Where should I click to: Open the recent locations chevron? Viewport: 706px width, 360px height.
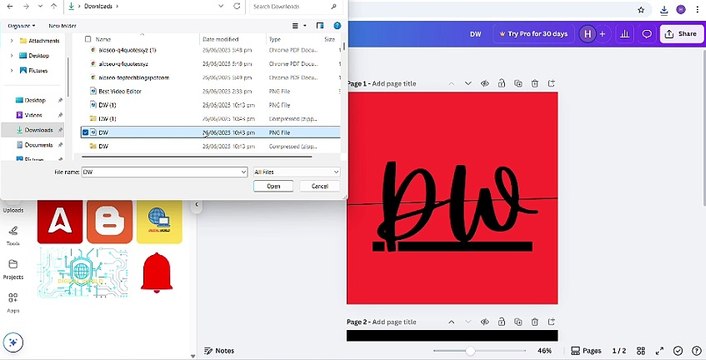tap(41, 6)
